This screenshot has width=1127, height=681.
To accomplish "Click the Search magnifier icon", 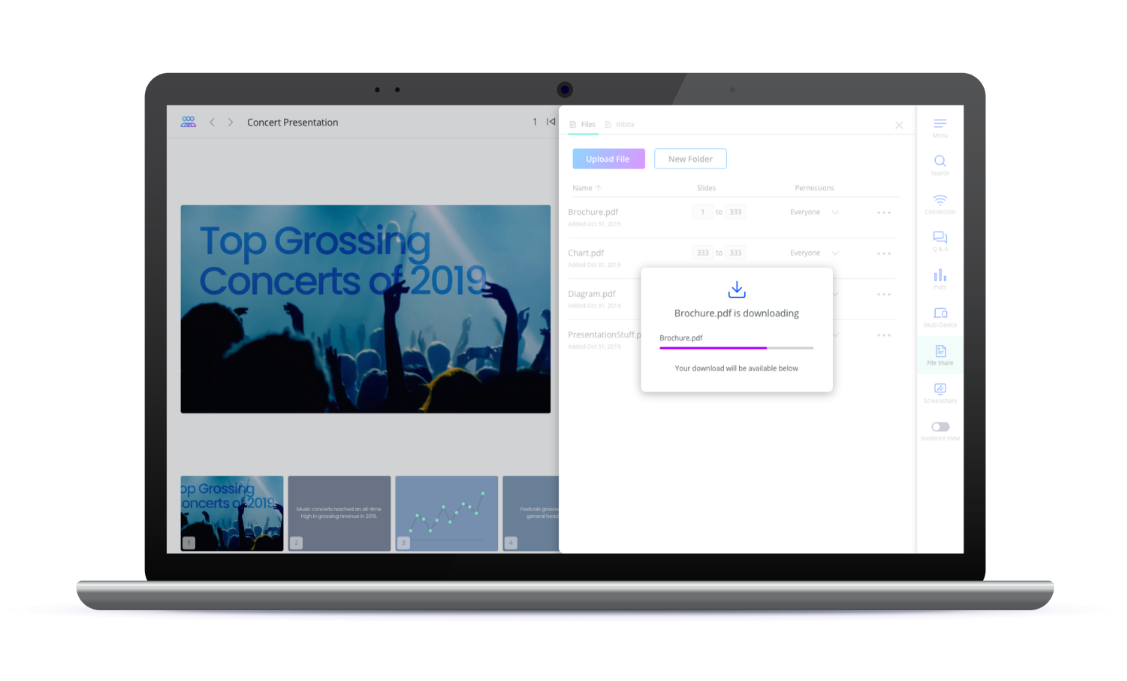I will [940, 161].
